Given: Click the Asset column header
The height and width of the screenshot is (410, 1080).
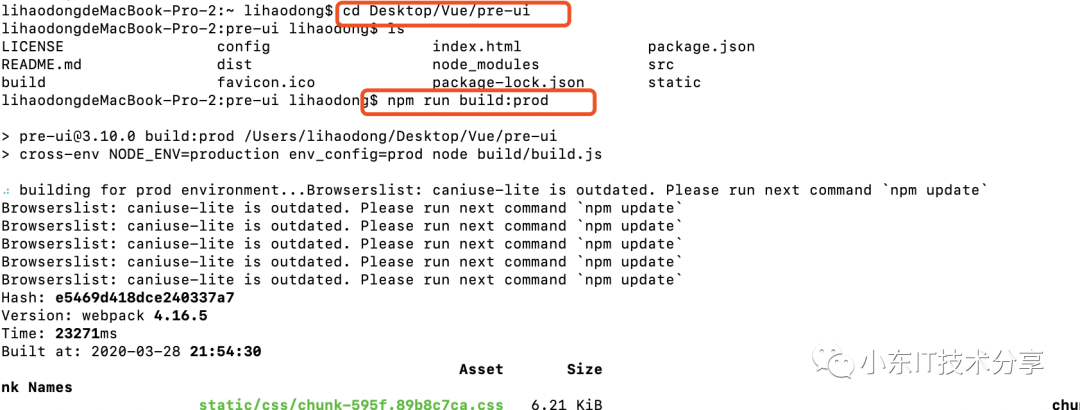Looking at the screenshot, I should pyautogui.click(x=481, y=369).
